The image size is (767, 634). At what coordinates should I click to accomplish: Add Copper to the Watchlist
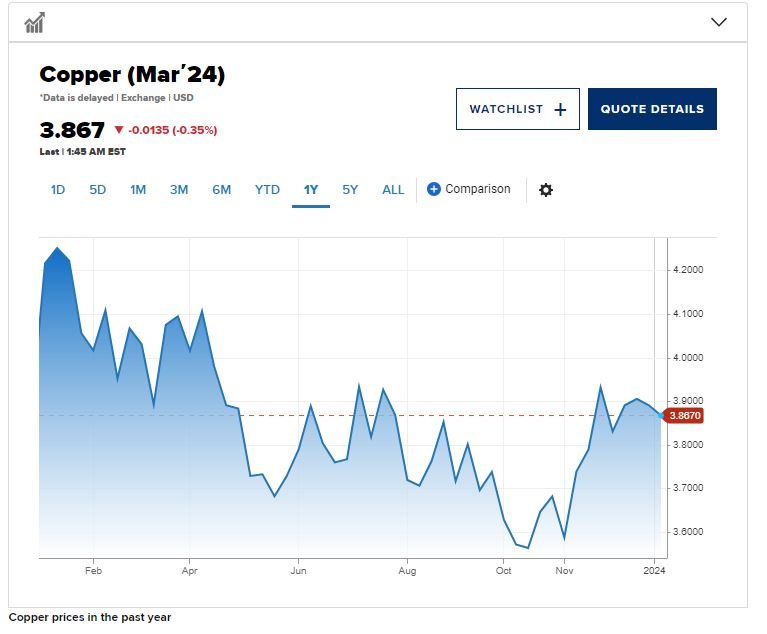point(517,109)
